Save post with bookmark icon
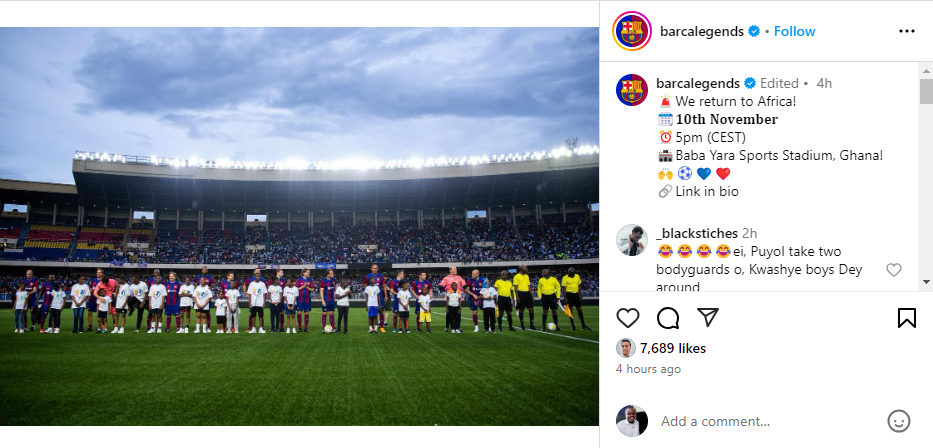Image resolution: width=933 pixels, height=448 pixels. (907, 318)
